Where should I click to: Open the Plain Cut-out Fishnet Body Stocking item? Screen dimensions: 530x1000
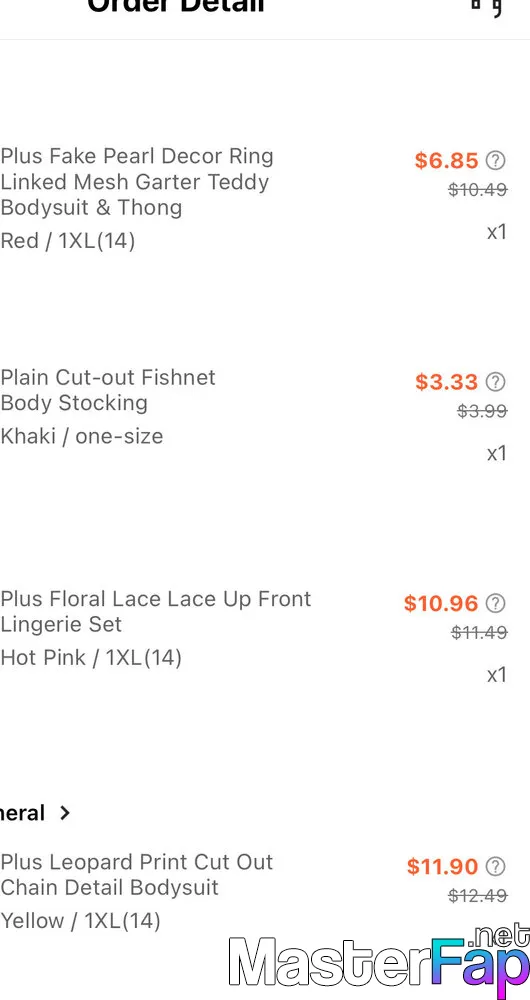point(108,390)
